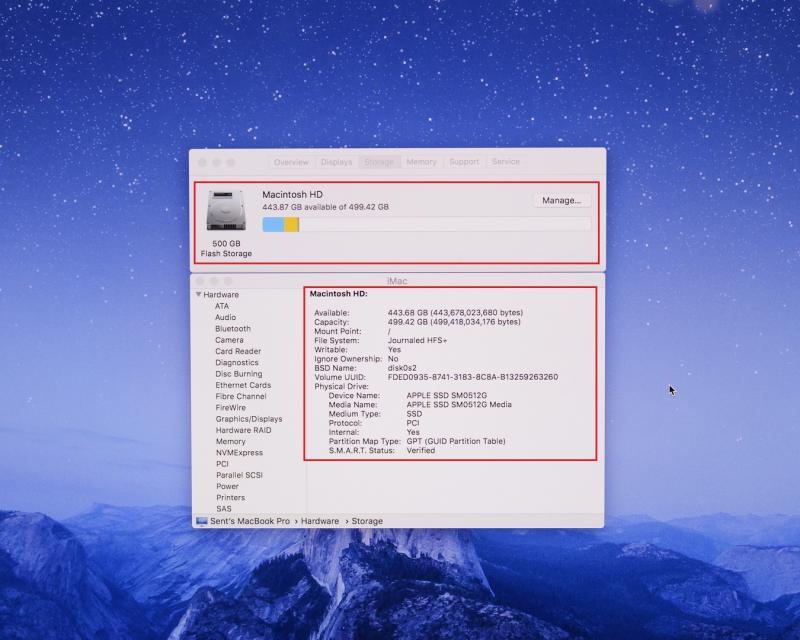Click the Medium Type SSD value
This screenshot has width=800, height=640.
coord(414,414)
